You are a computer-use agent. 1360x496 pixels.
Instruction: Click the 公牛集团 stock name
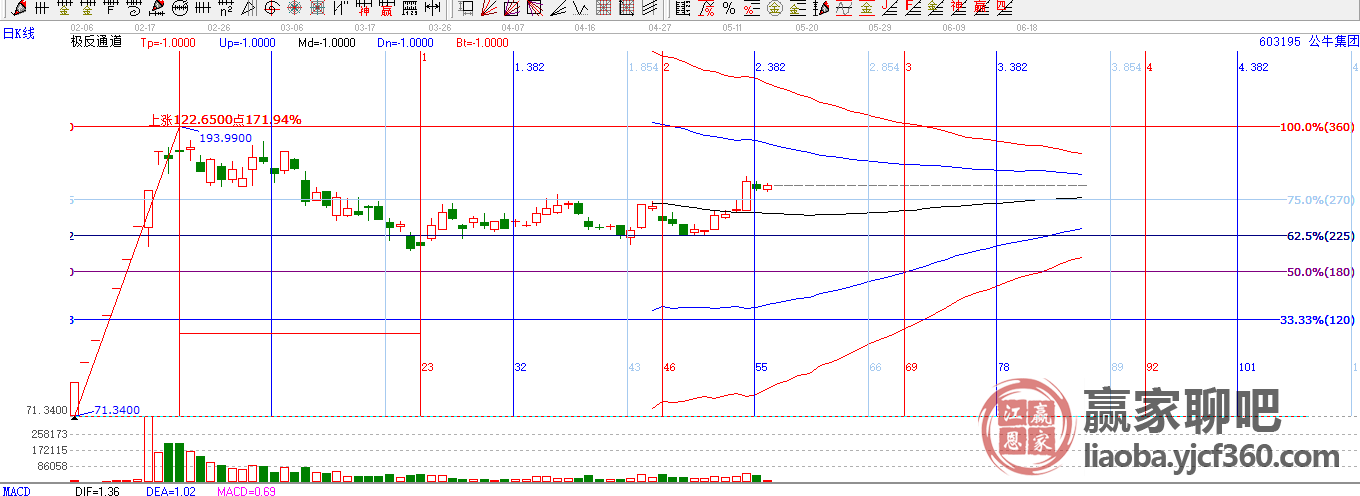click(1334, 42)
